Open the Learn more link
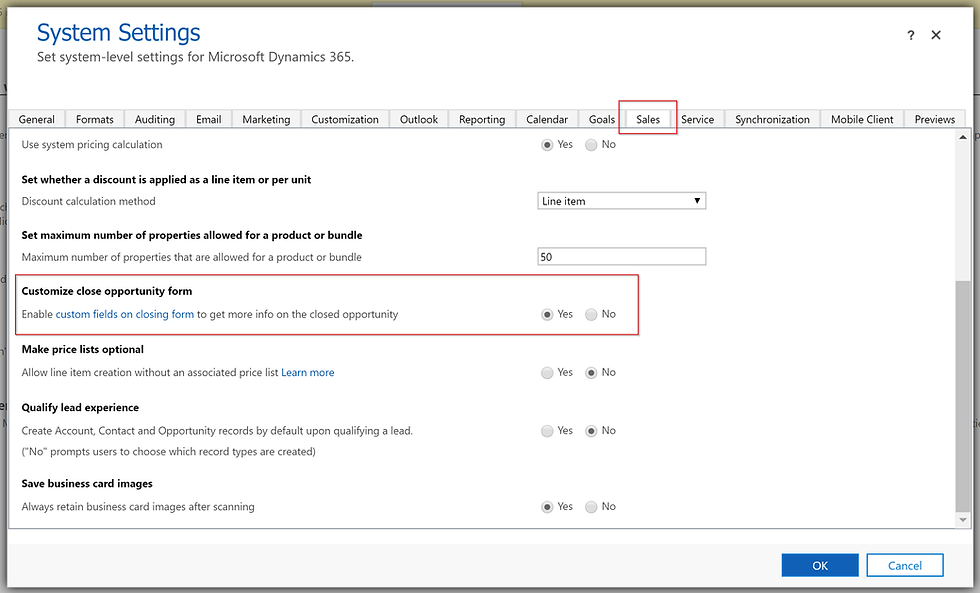980x593 pixels. click(308, 372)
